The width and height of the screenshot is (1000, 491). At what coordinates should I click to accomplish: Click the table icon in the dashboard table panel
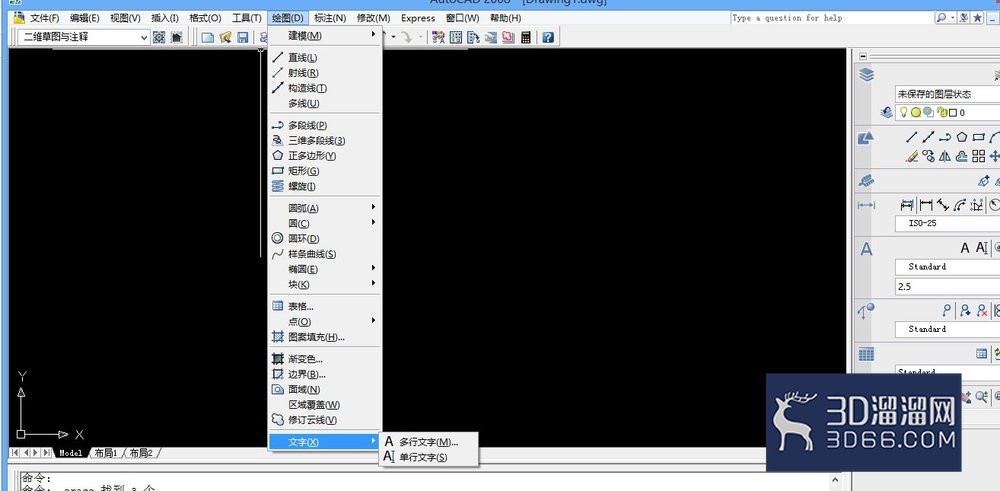[x=982, y=353]
